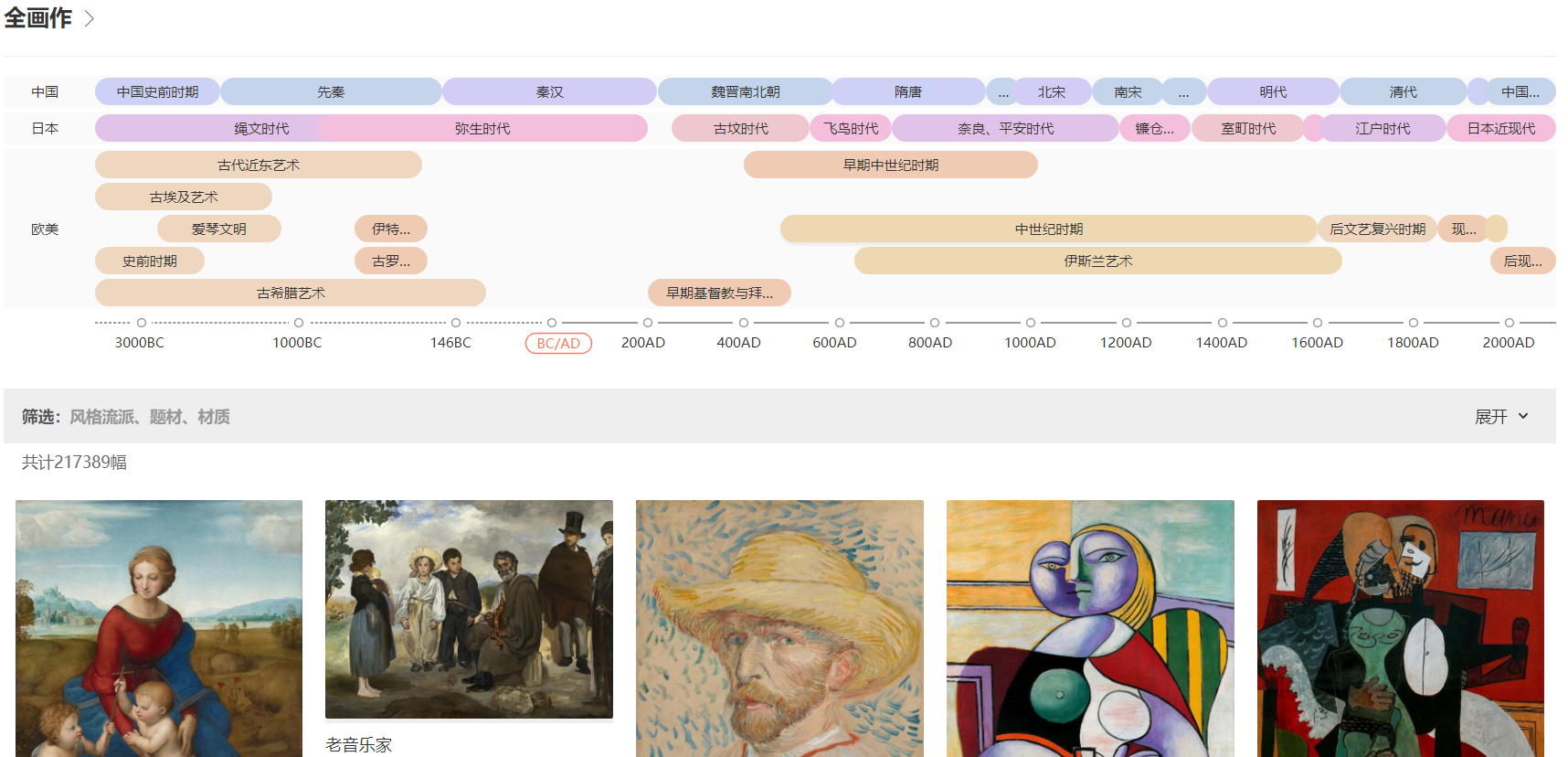Open the straw hat self-portrait thumbnail
The width and height of the screenshot is (1568, 757).
[x=779, y=628]
